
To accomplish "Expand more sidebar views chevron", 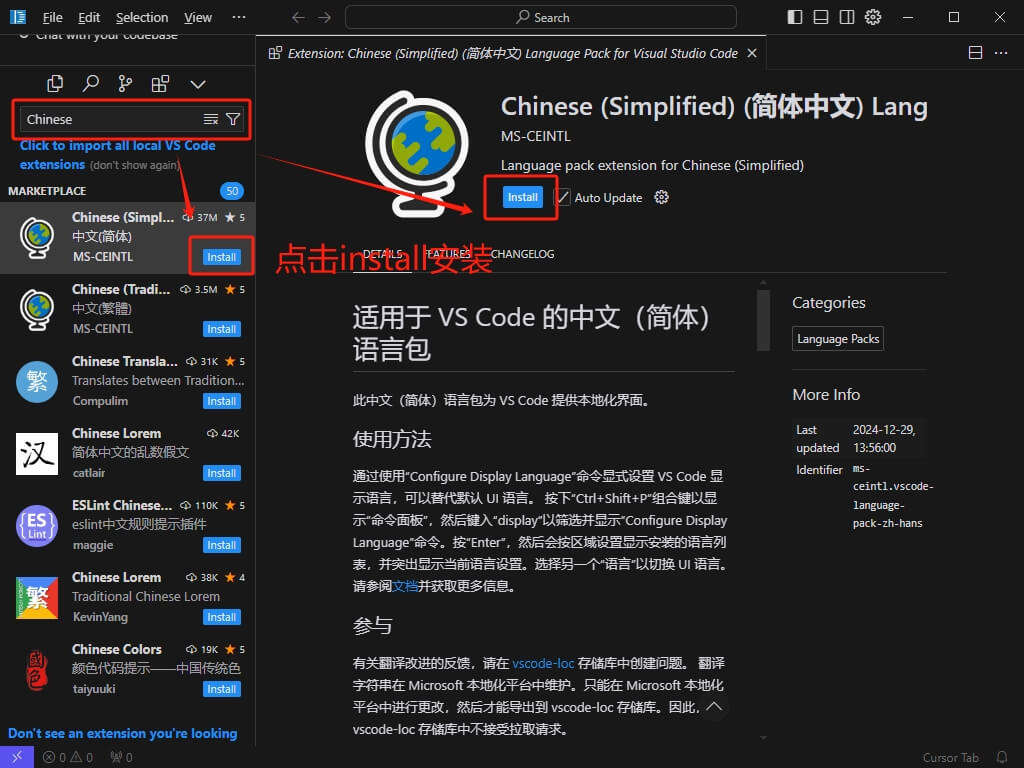I will click(197, 84).
